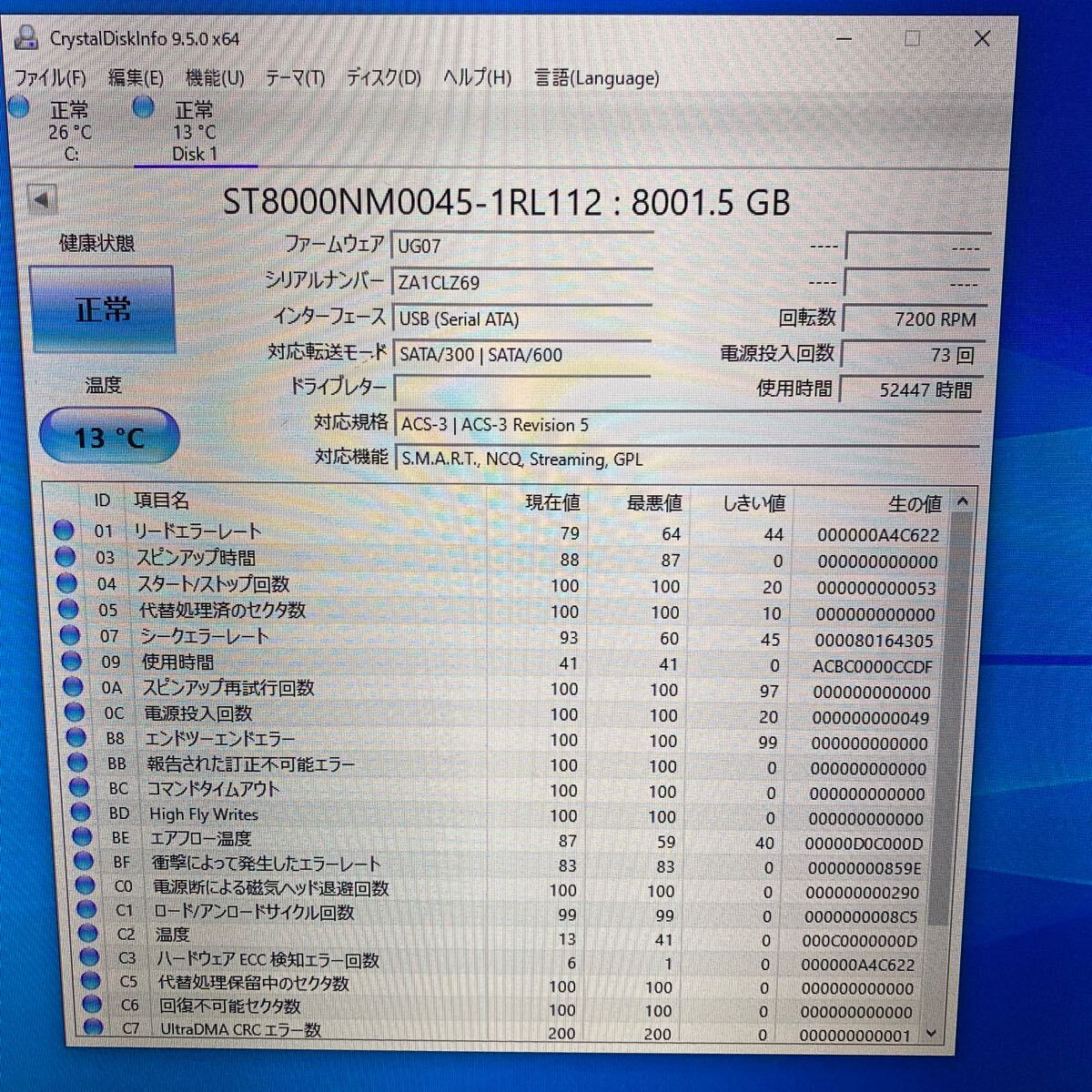Viewport: 1092px width, 1092px height.
Task: Open the ファイル(F) menu
Action: tap(51, 78)
